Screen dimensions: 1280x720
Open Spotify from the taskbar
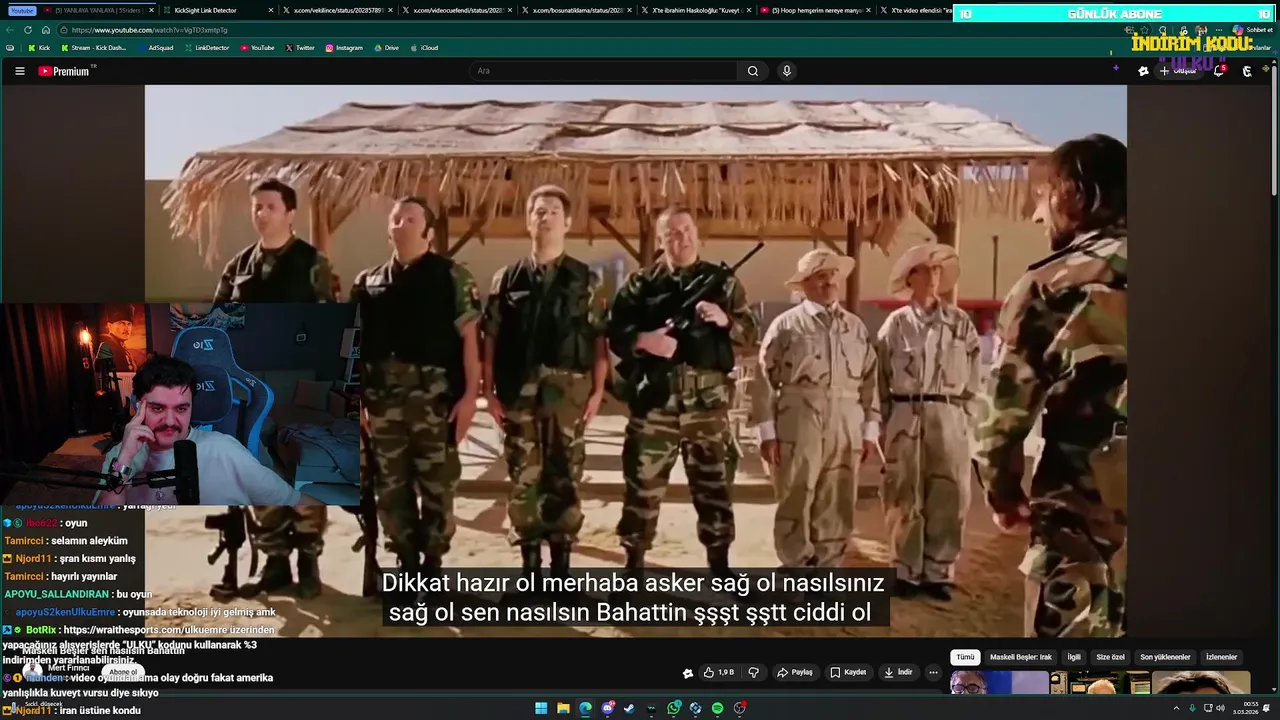pos(717,708)
